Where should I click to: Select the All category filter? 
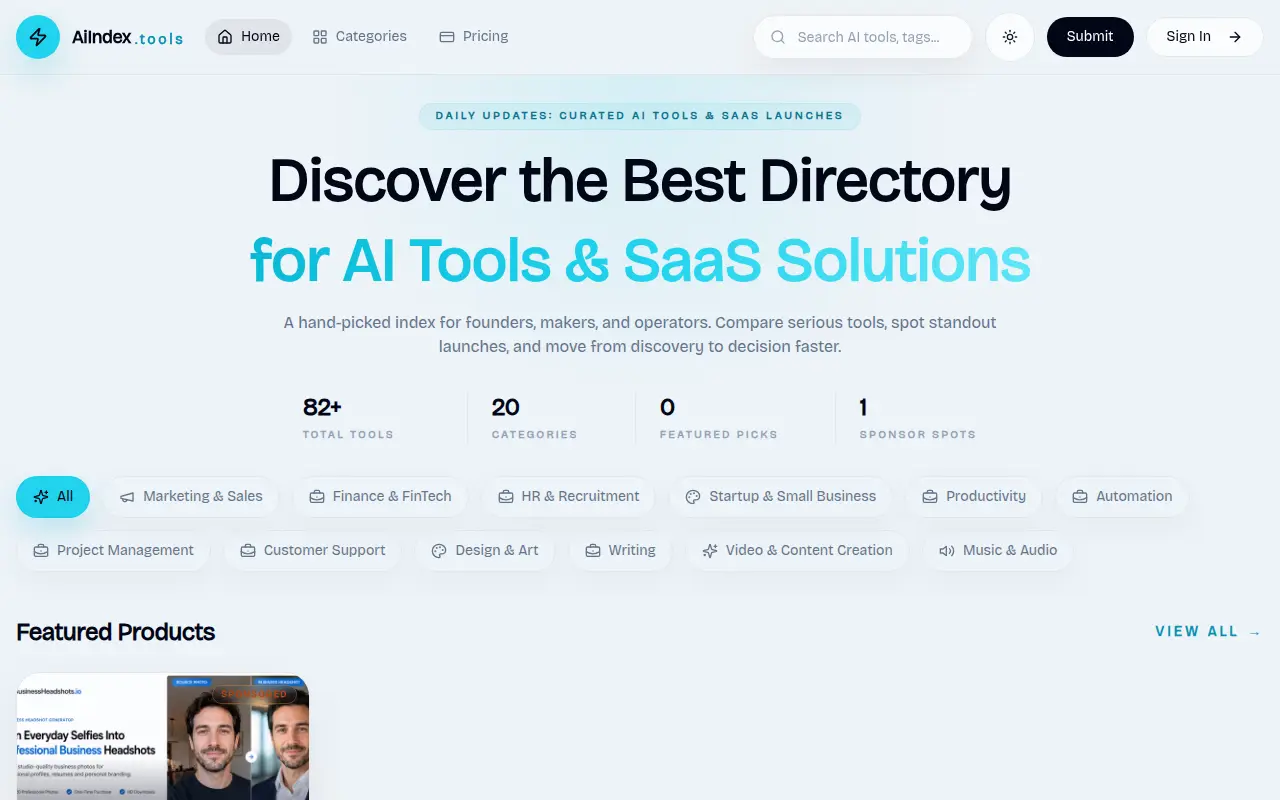point(53,497)
